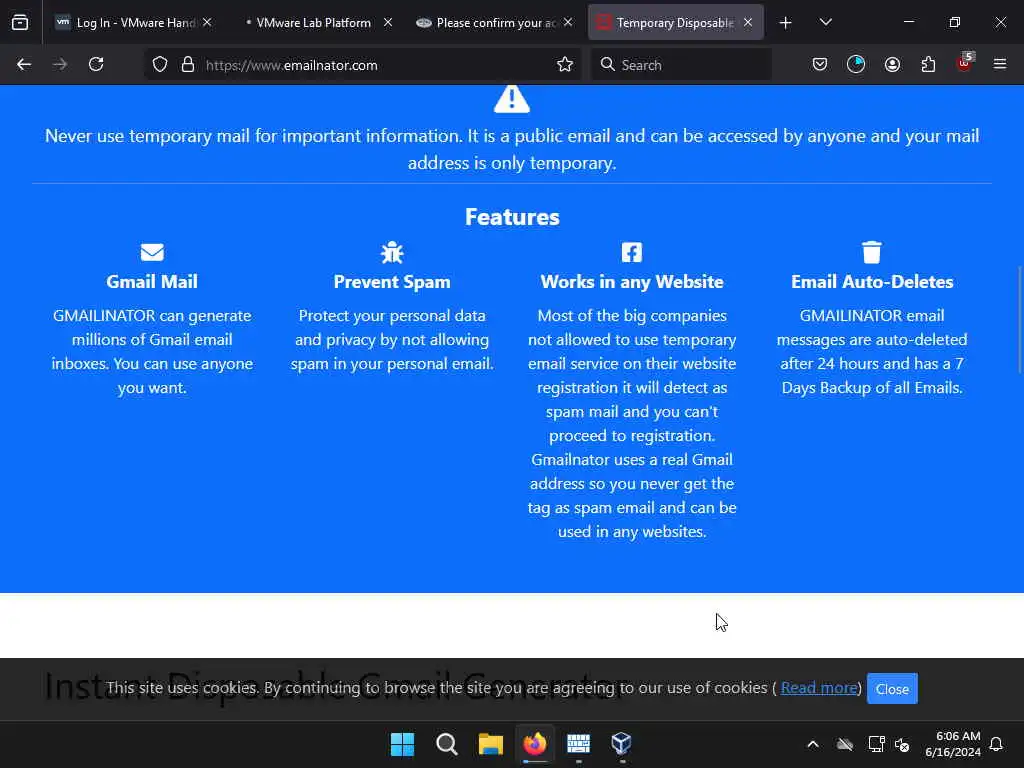Reload the current page
The image size is (1024, 768).
(96, 65)
